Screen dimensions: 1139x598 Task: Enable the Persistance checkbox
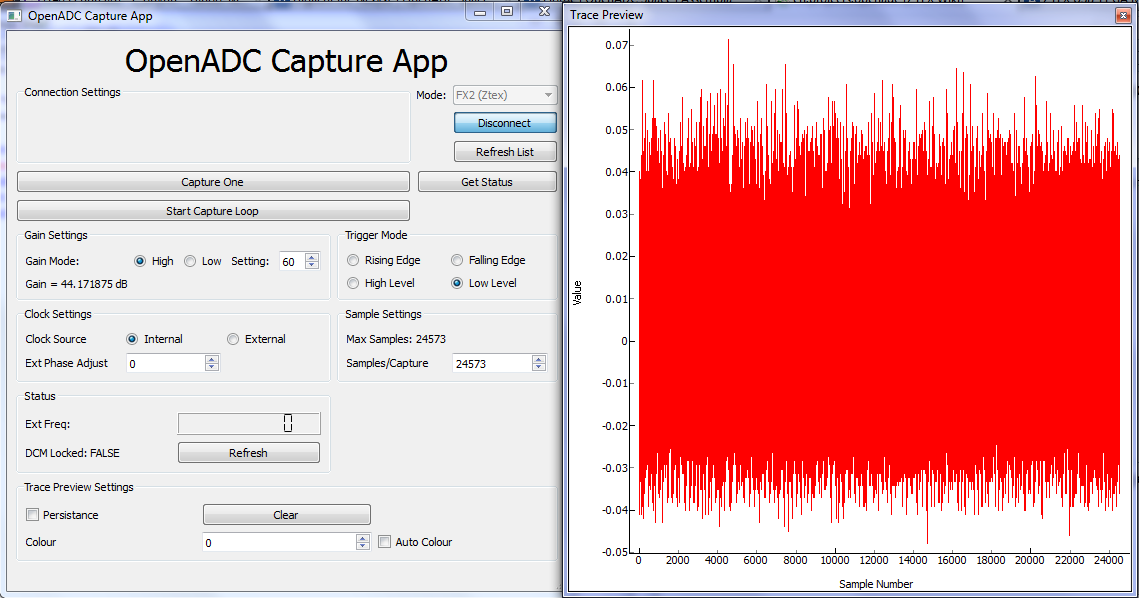click(33, 515)
